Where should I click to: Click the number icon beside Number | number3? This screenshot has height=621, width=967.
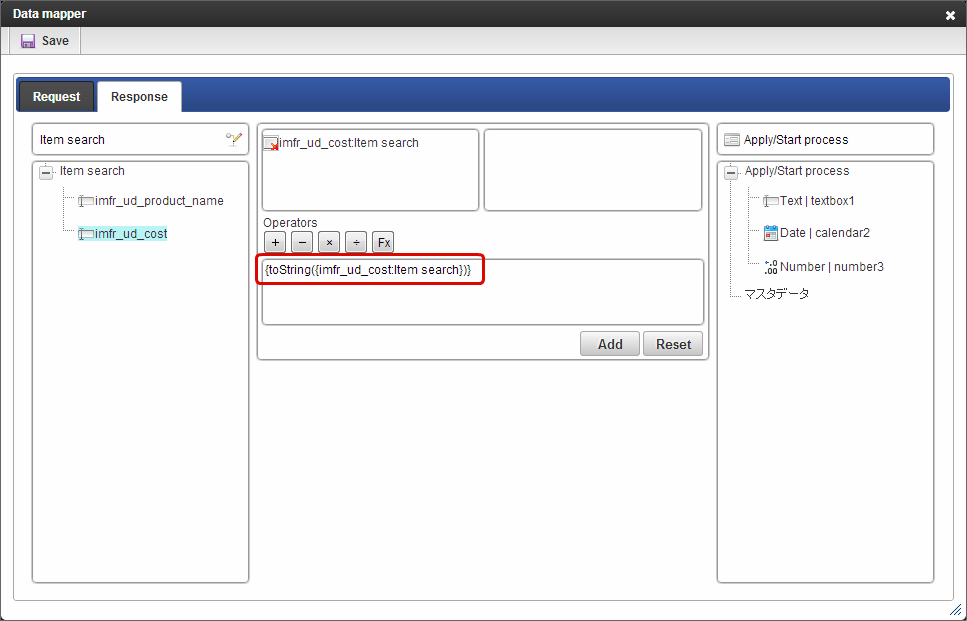(x=771, y=267)
